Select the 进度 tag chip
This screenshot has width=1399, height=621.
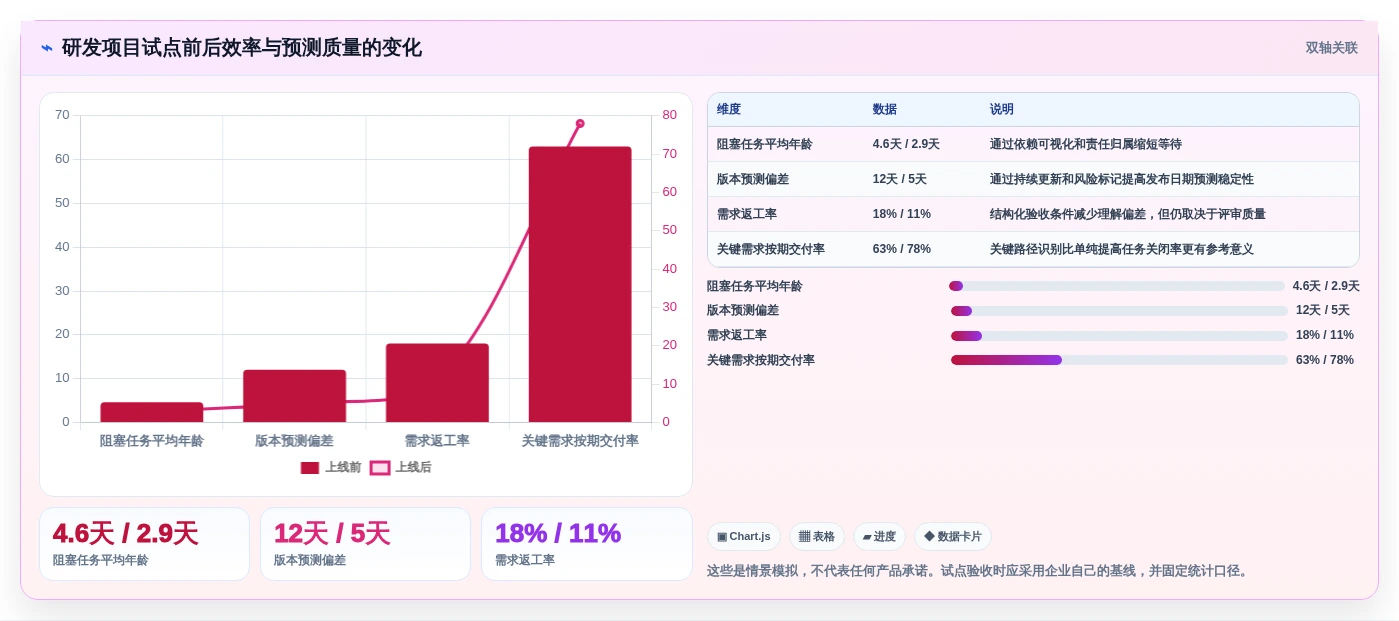[879, 537]
